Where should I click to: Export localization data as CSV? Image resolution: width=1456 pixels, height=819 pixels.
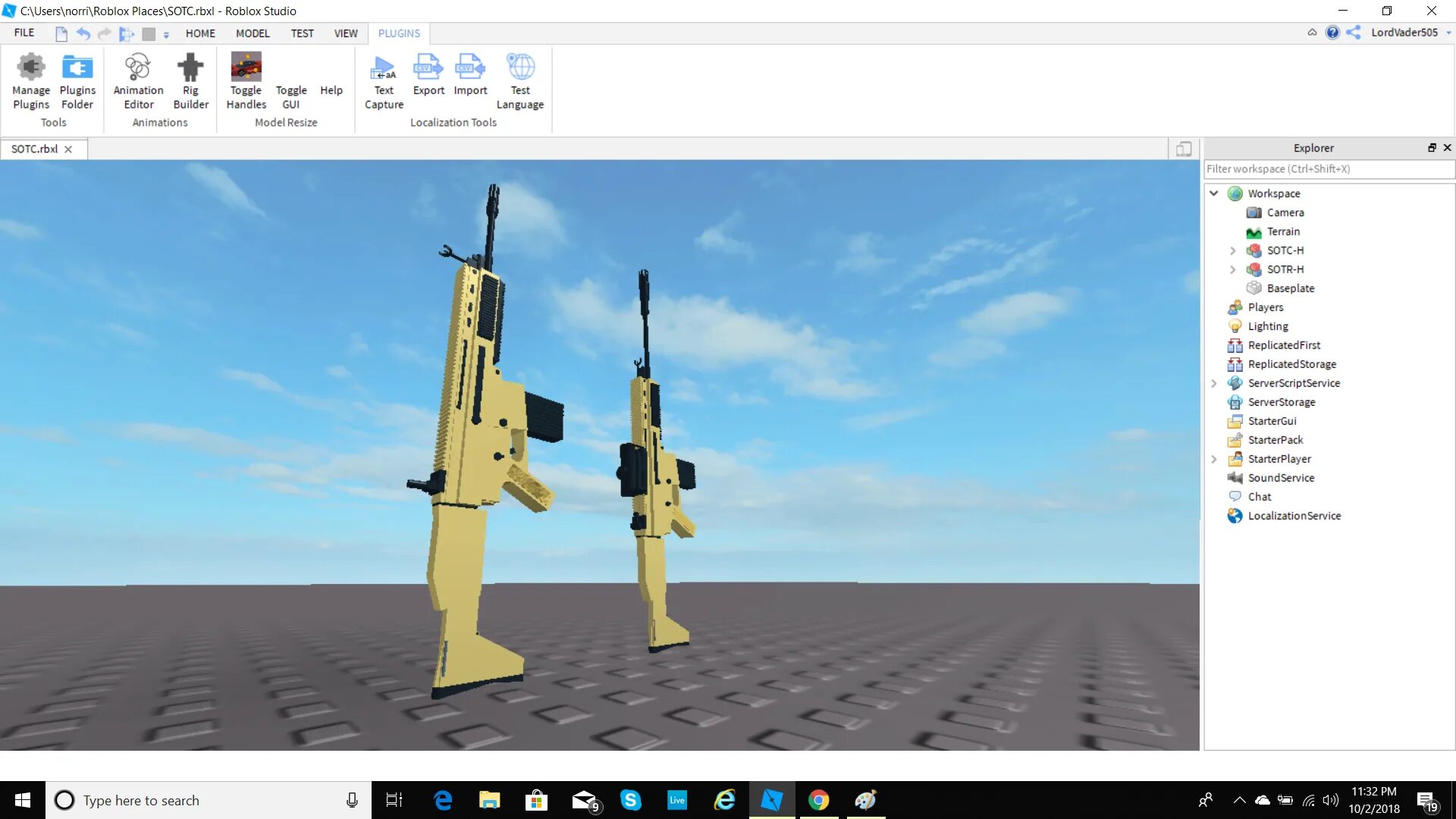tap(428, 80)
